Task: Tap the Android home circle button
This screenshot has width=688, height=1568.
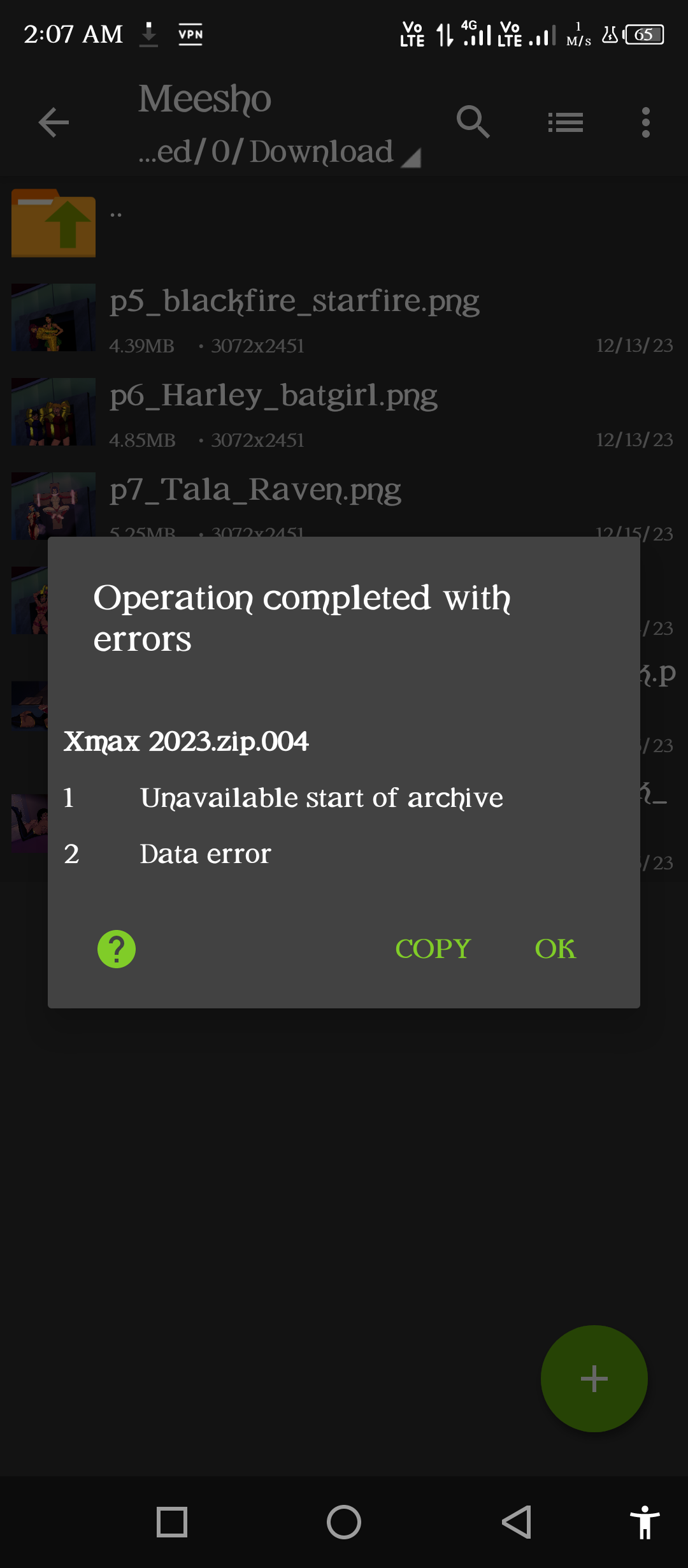Action: [x=344, y=1522]
